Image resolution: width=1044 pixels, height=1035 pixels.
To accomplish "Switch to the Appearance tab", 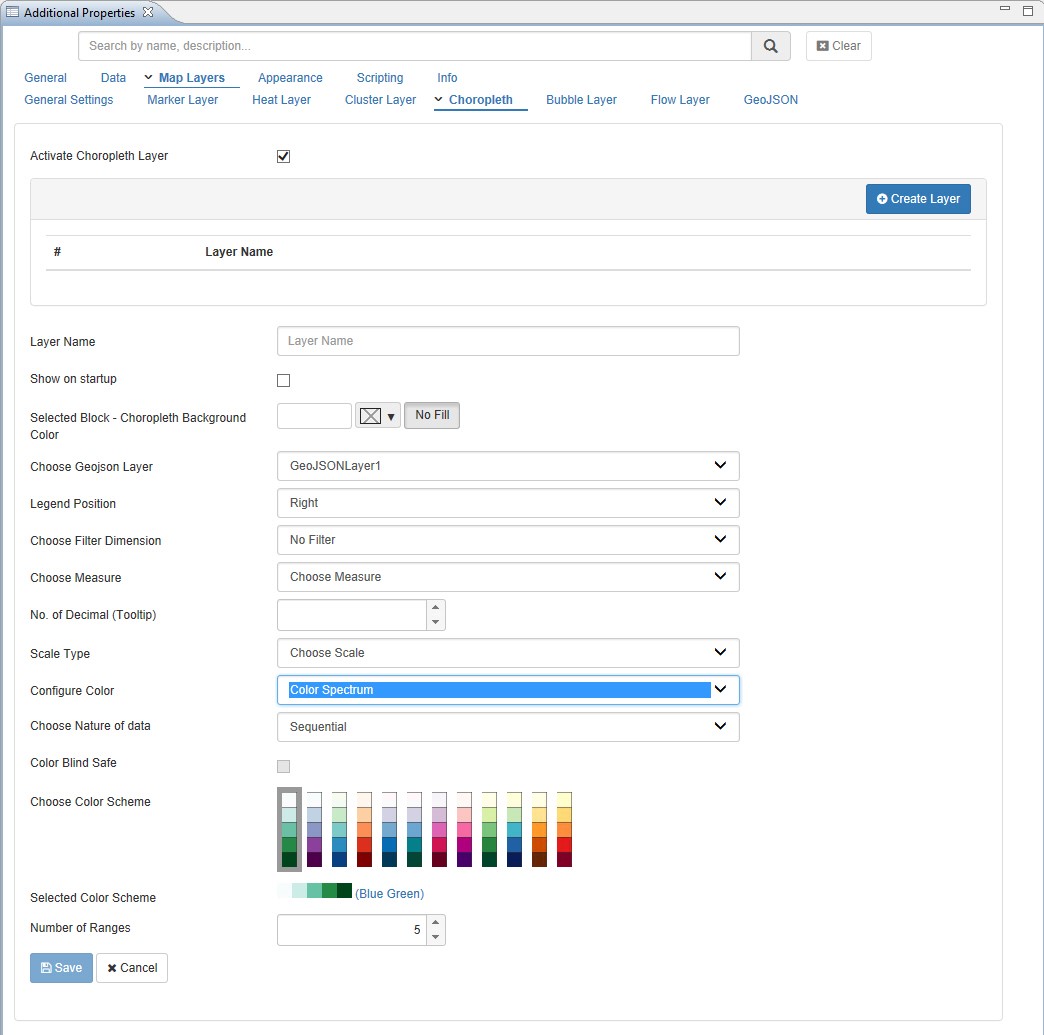I will (x=290, y=78).
